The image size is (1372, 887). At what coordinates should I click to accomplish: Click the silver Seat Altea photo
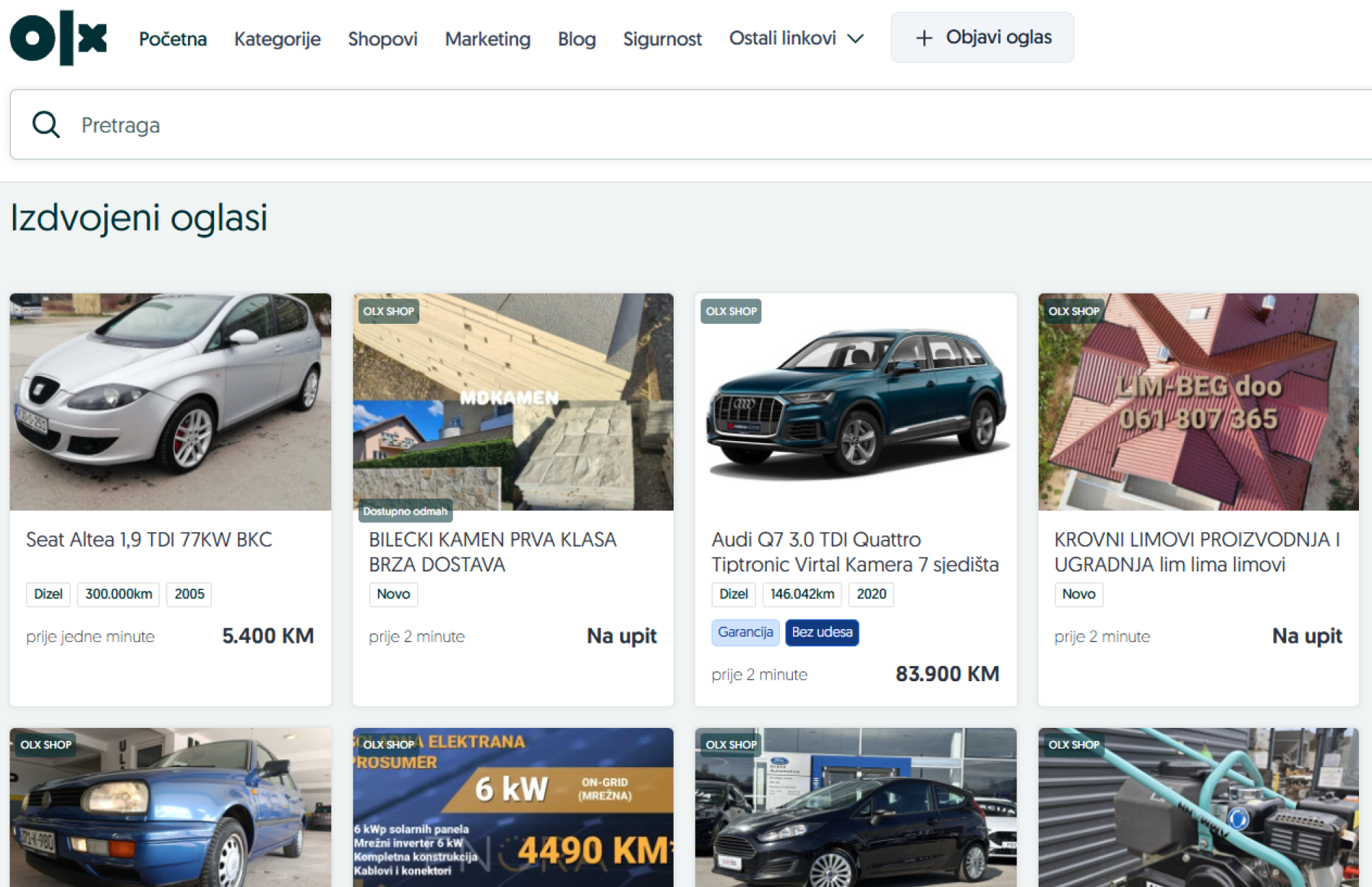pyautogui.click(x=170, y=402)
